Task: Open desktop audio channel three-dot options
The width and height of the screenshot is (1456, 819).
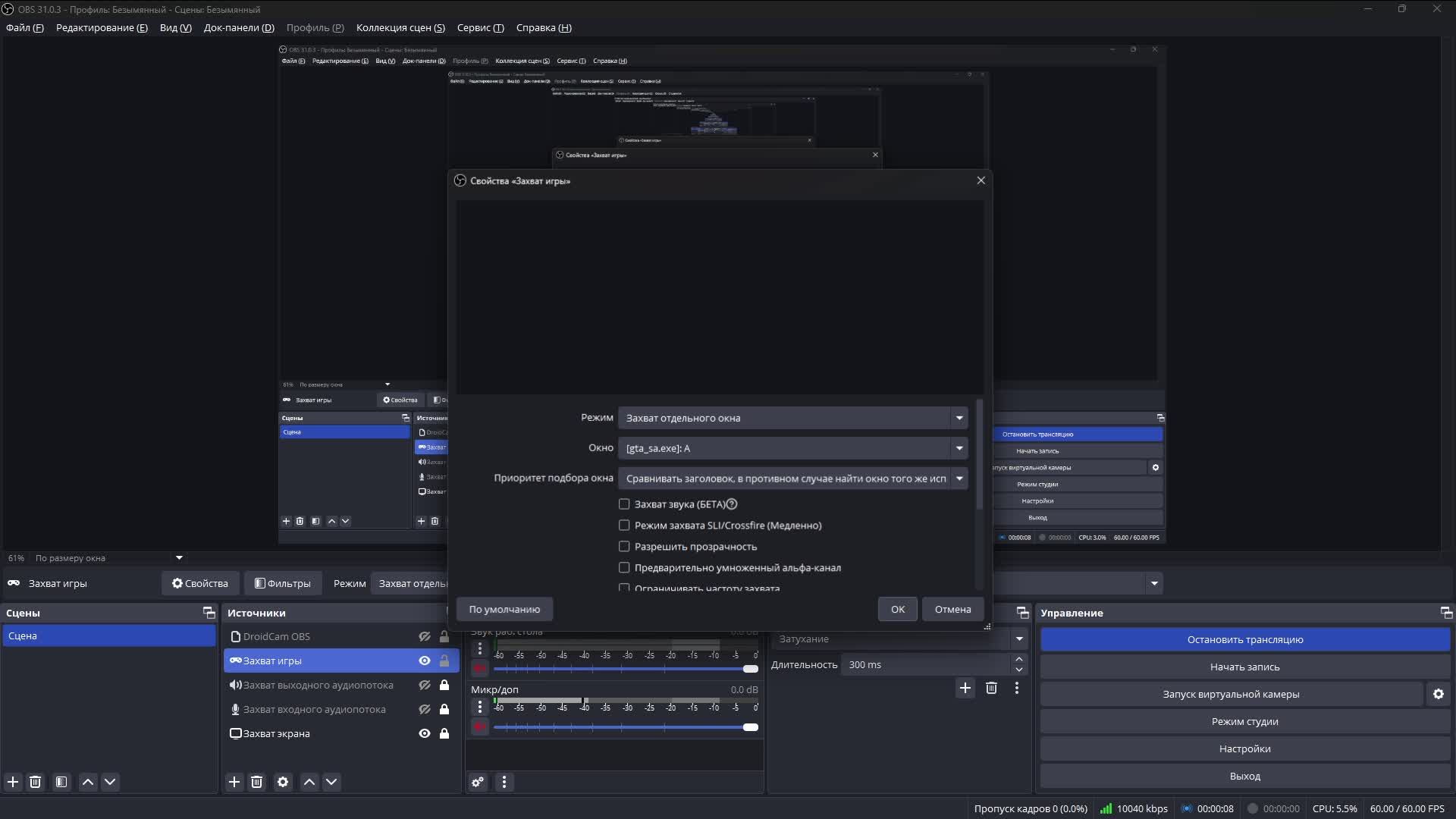Action: (x=479, y=648)
